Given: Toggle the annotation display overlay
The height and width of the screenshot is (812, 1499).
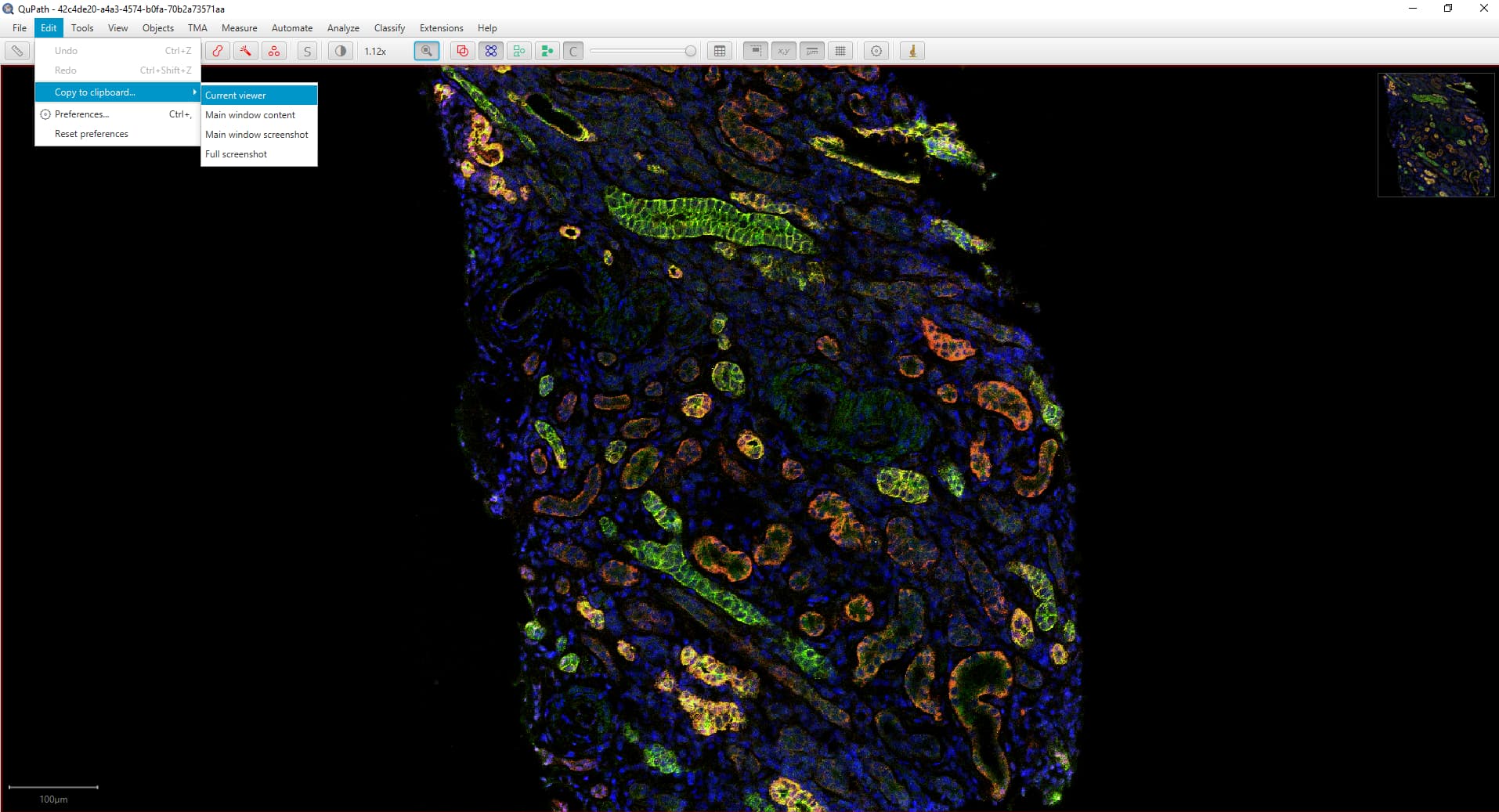Looking at the screenshot, I should (x=461, y=51).
